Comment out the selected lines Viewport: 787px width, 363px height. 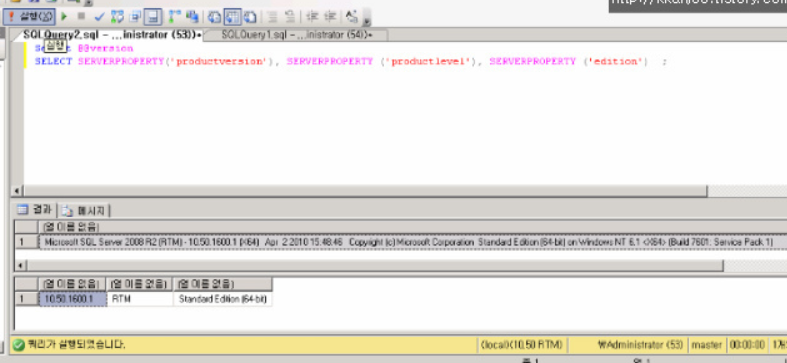pos(273,17)
